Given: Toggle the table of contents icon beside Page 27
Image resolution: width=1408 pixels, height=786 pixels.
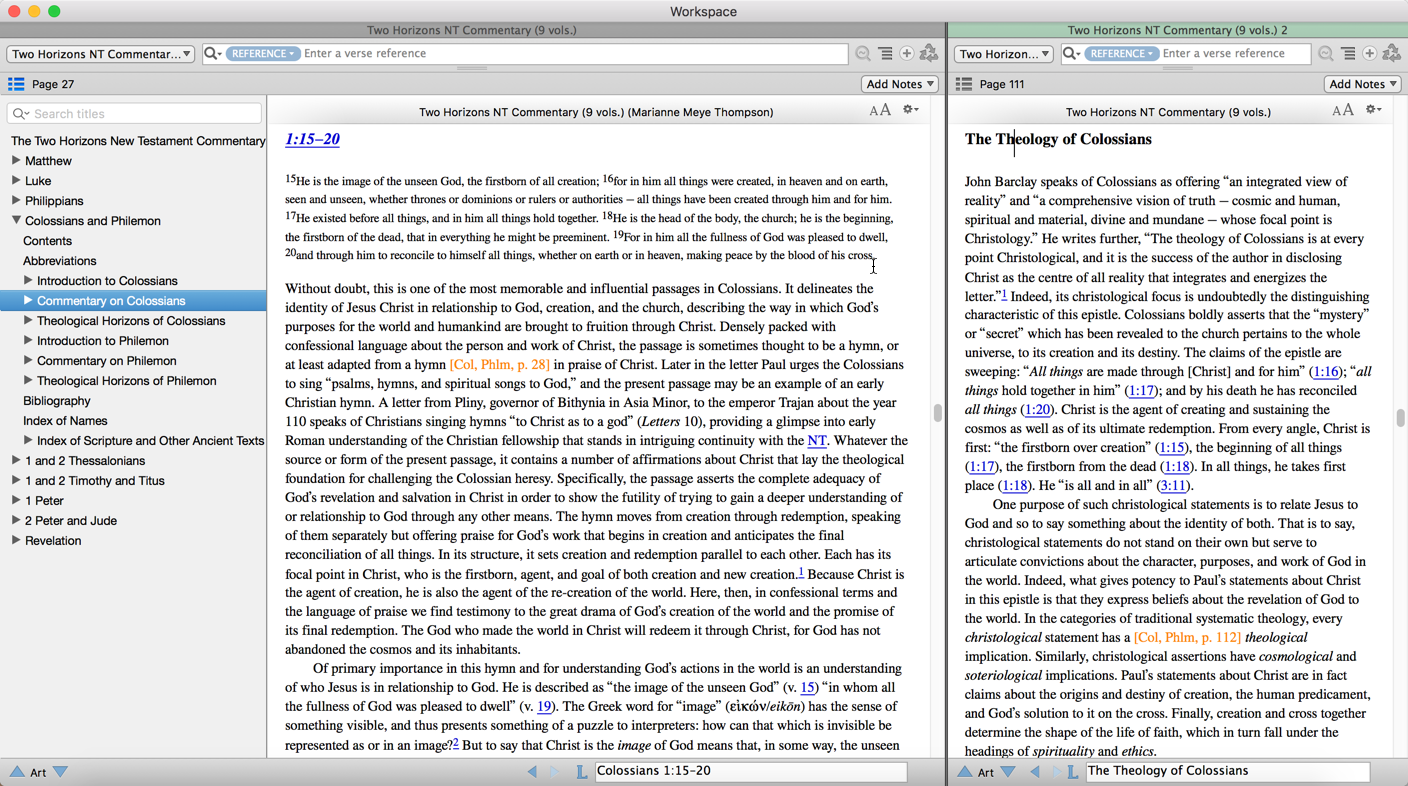Looking at the screenshot, I should 16,84.
